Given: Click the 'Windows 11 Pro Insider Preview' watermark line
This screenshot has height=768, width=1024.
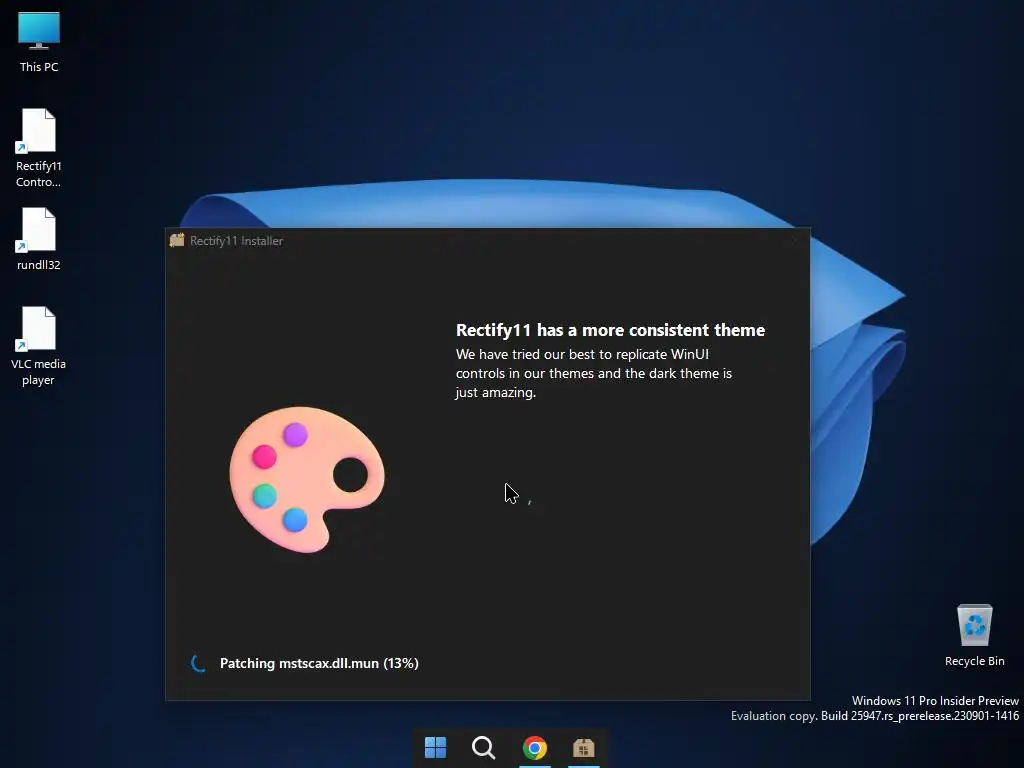Looking at the screenshot, I should point(935,701).
